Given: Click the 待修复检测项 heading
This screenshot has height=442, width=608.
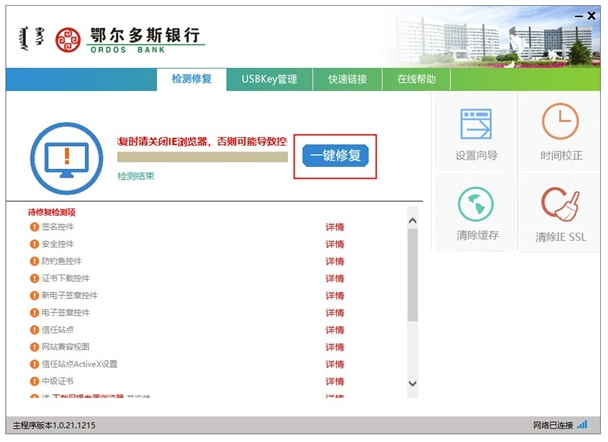Looking at the screenshot, I should click(52, 212).
